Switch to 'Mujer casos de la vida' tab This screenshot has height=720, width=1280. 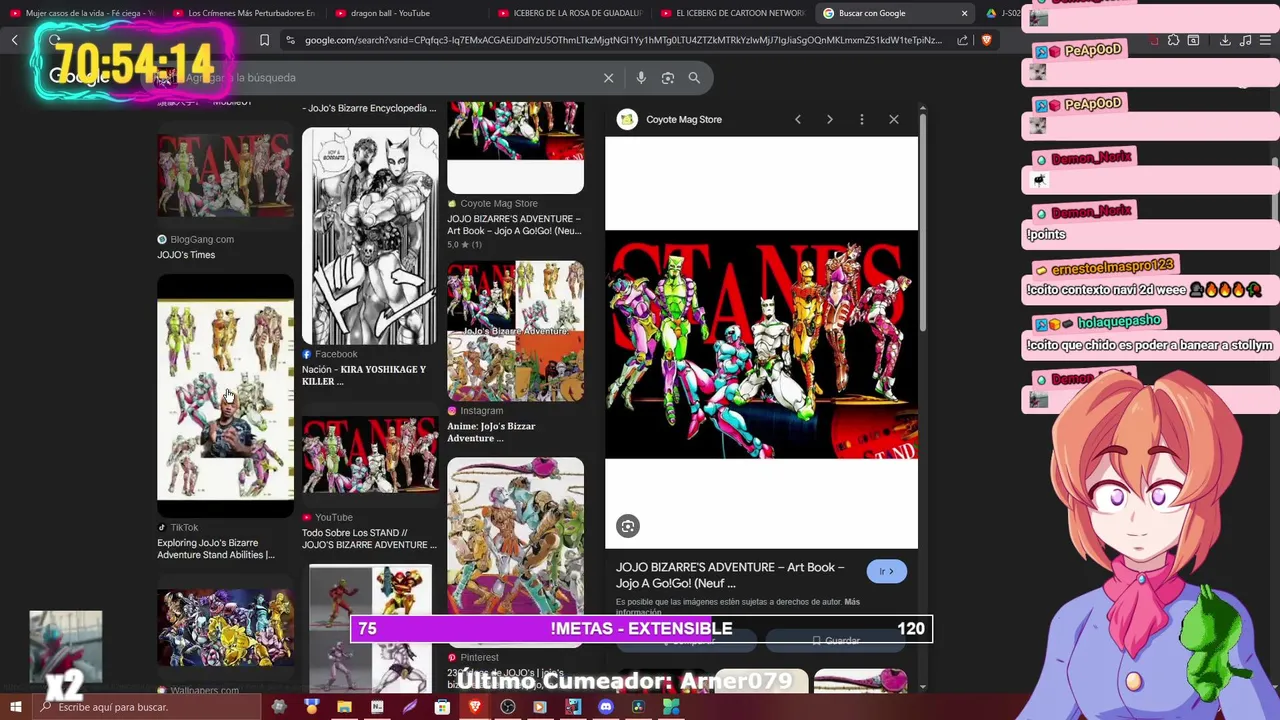[x=82, y=13]
